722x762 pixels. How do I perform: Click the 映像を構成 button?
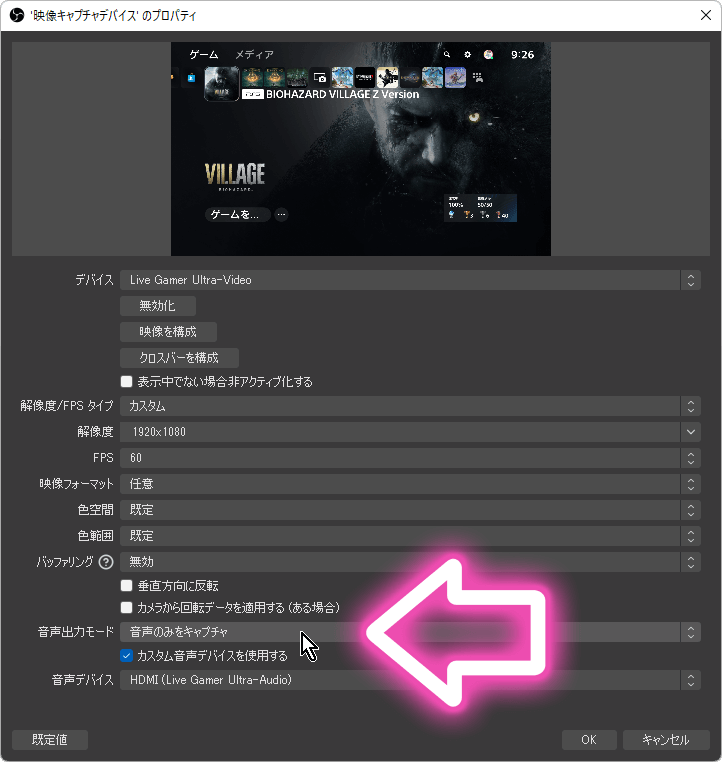[168, 332]
